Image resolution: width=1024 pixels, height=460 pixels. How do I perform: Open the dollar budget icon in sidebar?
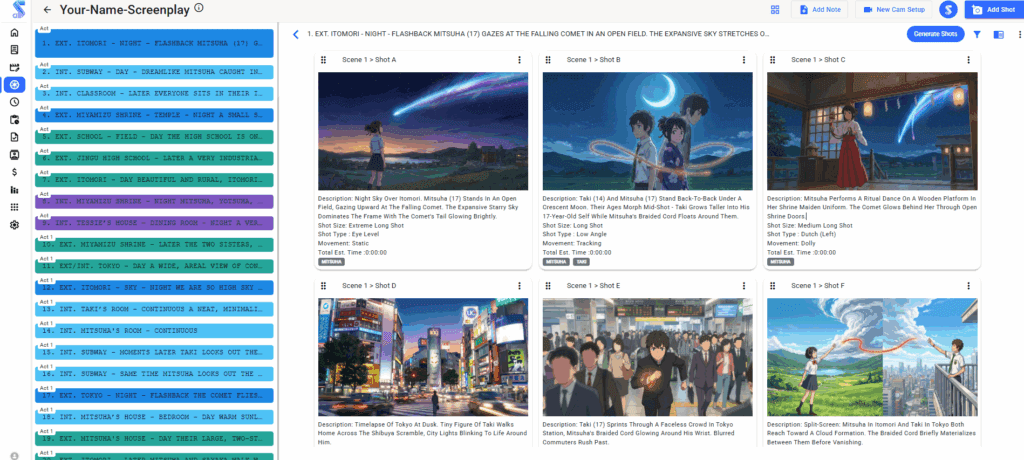pyautogui.click(x=14, y=172)
